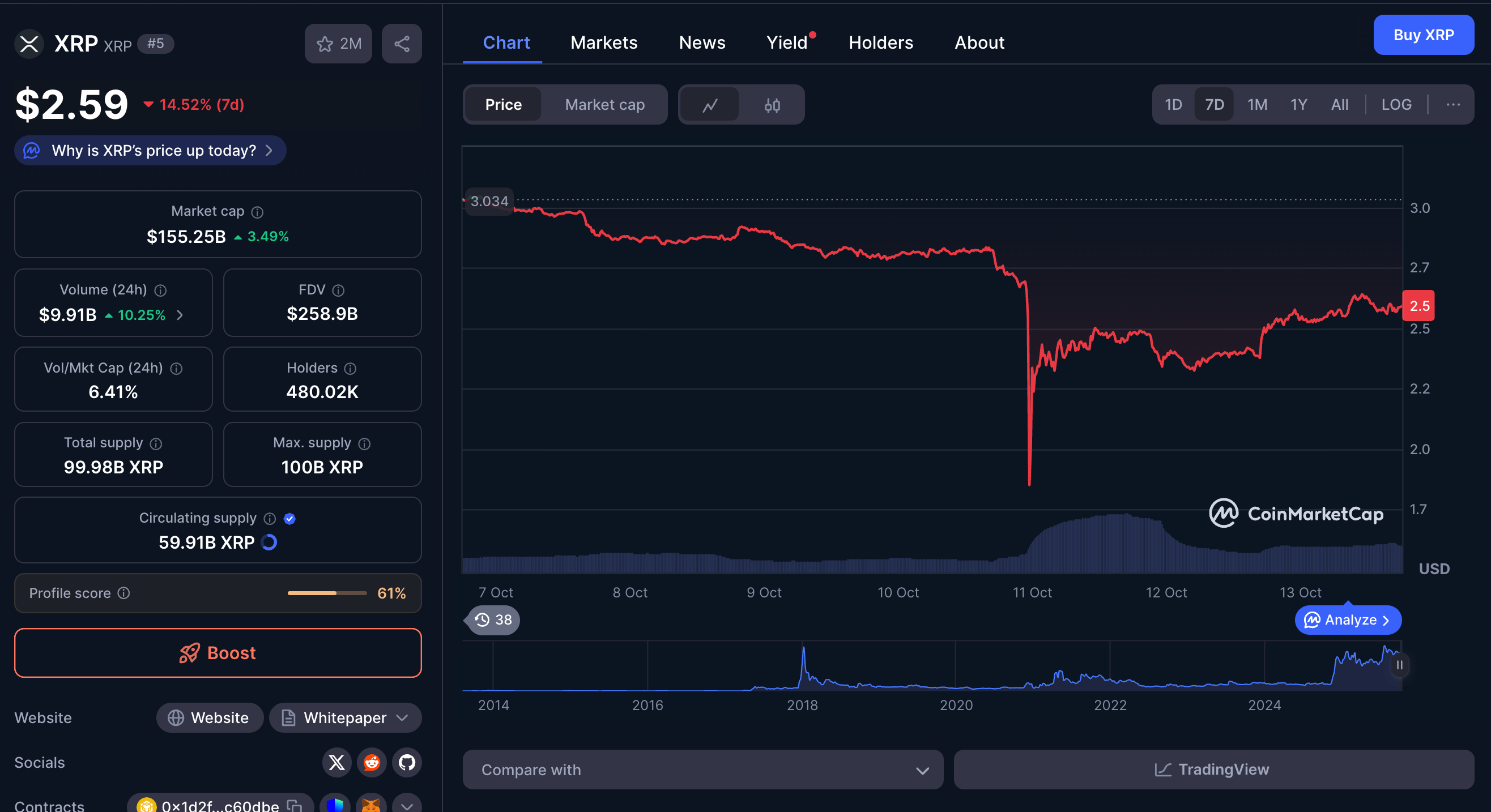Open XRP's GitHub repository
The image size is (1491, 812).
tap(406, 763)
